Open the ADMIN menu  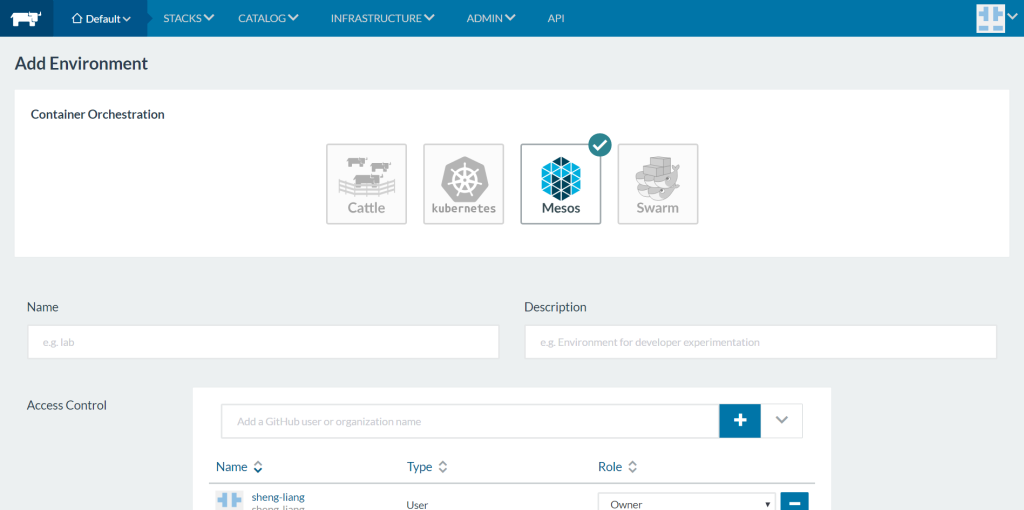(x=491, y=18)
